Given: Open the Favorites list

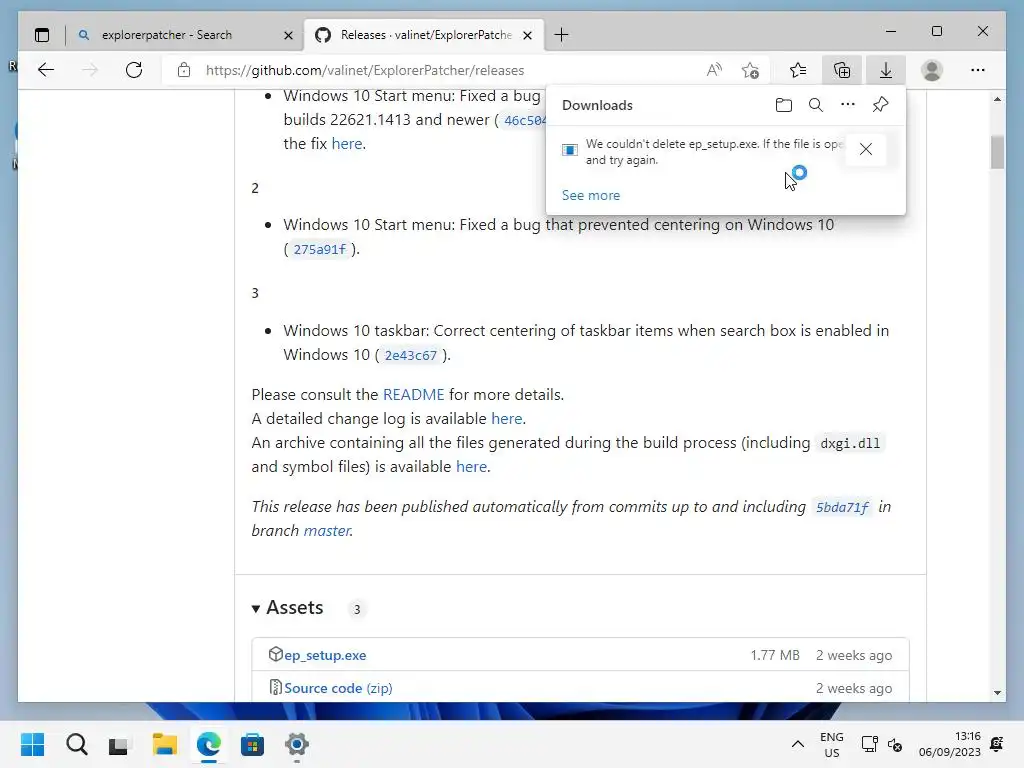Looking at the screenshot, I should tap(798, 70).
